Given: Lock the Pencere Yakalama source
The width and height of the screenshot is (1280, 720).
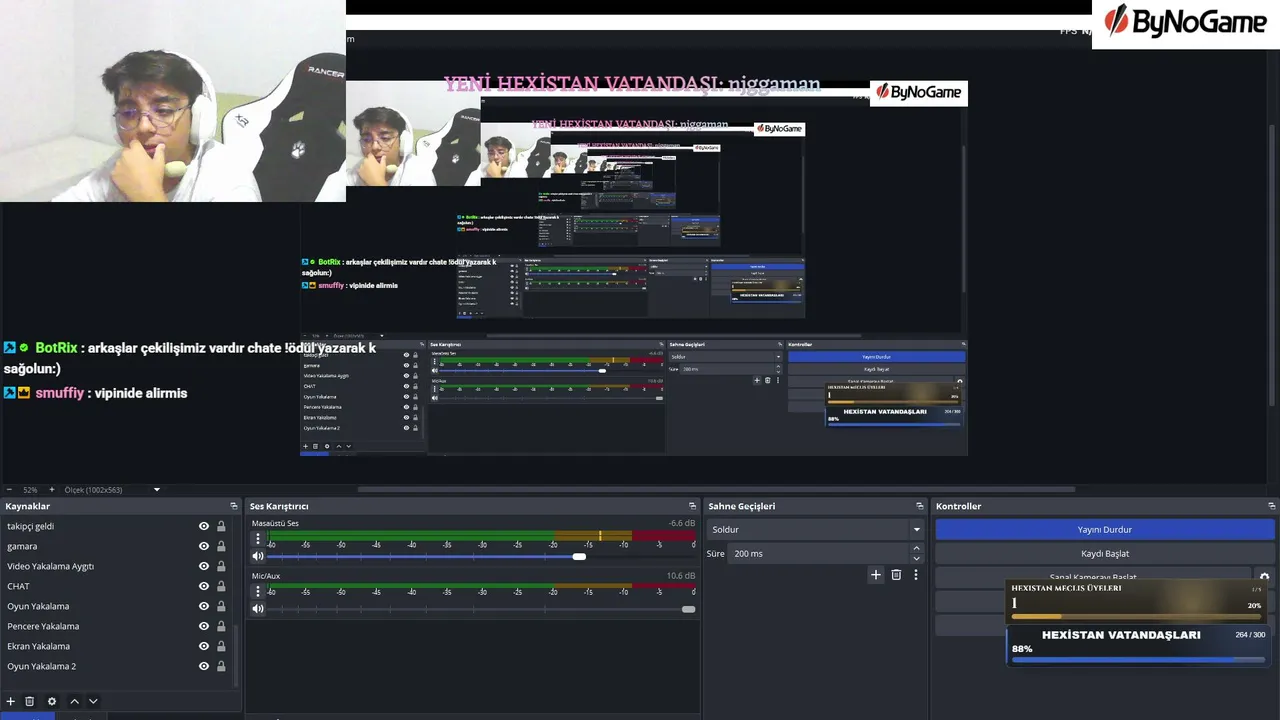Looking at the screenshot, I should pos(221,626).
